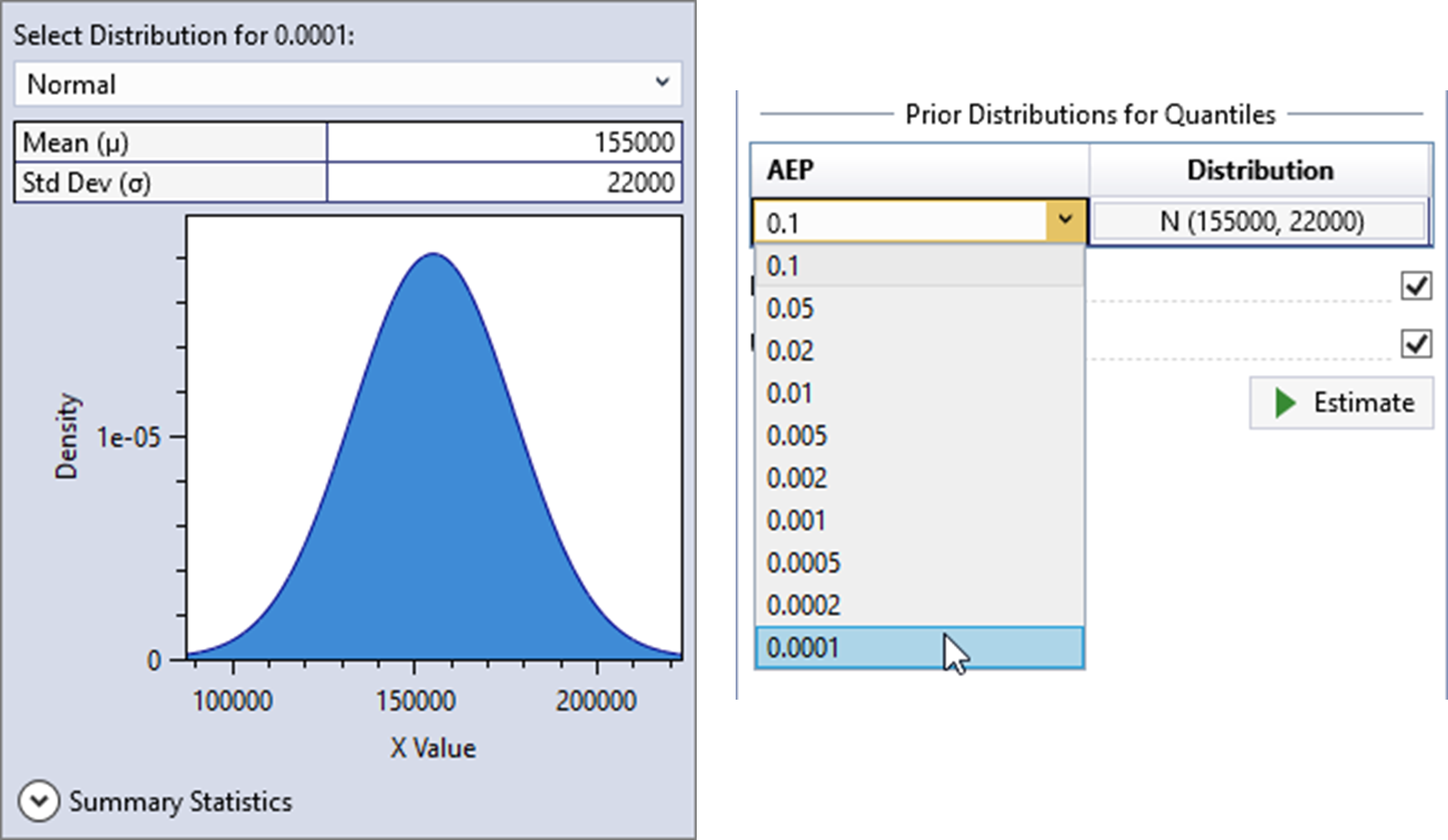This screenshot has width=1448, height=840.
Task: Click the dropdown arrow on the Normal selector
Action: tap(662, 83)
